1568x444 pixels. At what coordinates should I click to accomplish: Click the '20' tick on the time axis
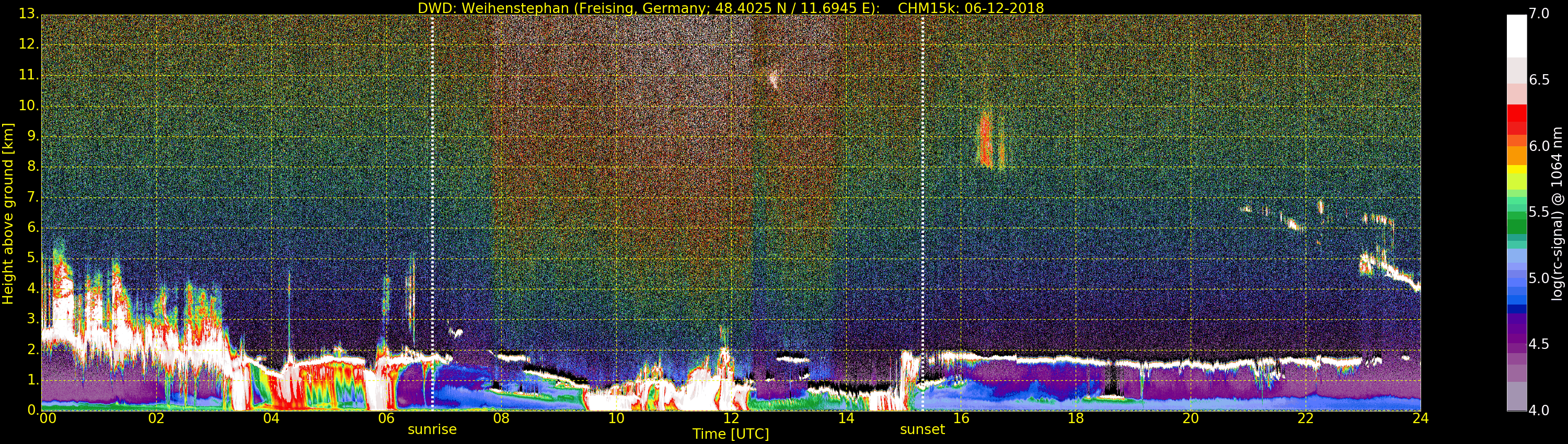[1191, 418]
